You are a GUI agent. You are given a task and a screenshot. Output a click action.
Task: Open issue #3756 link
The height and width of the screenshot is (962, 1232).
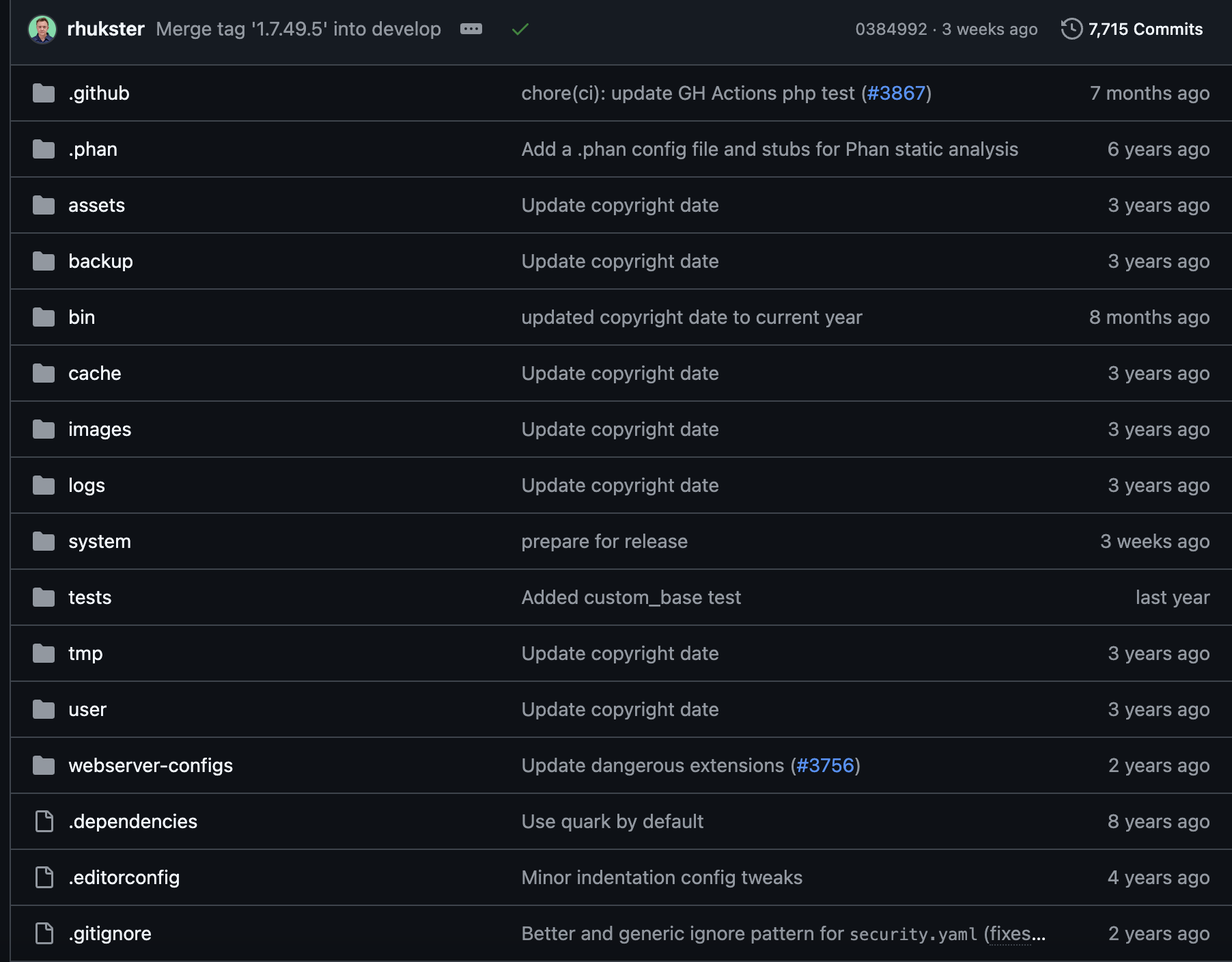[x=825, y=766]
